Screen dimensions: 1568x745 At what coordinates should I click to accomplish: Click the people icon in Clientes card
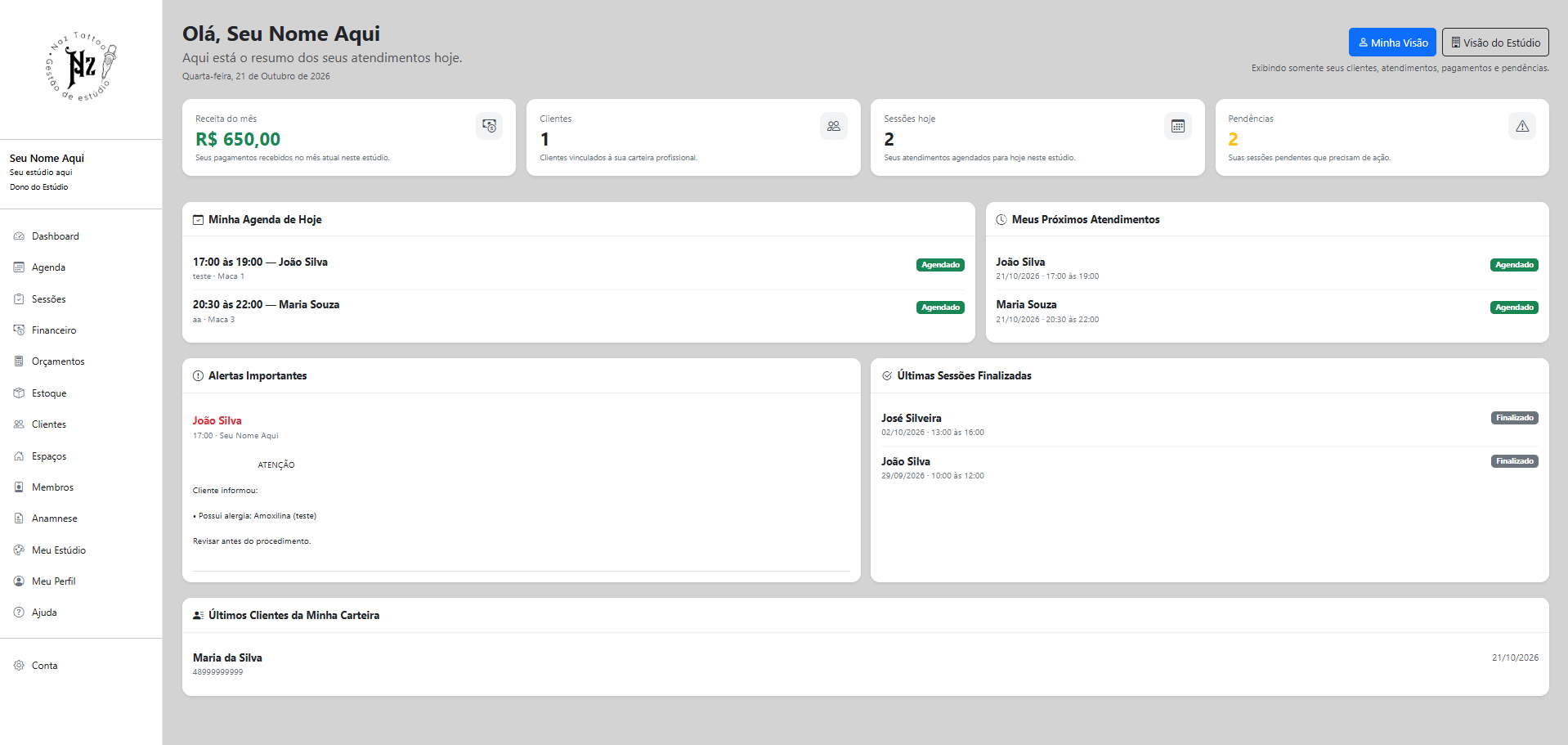pyautogui.click(x=833, y=126)
